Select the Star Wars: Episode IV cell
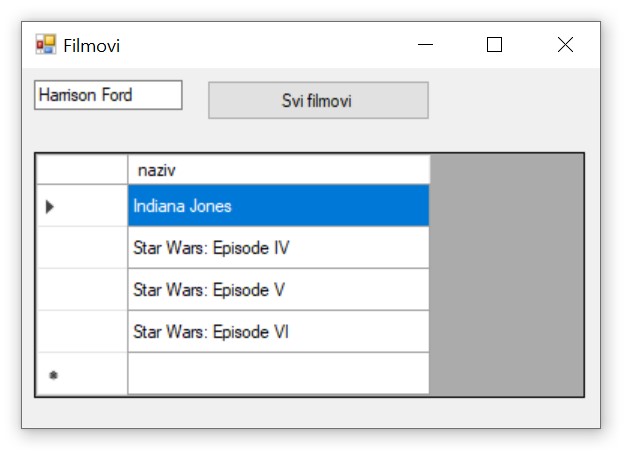Viewport: 624px width, 458px height. [278, 248]
